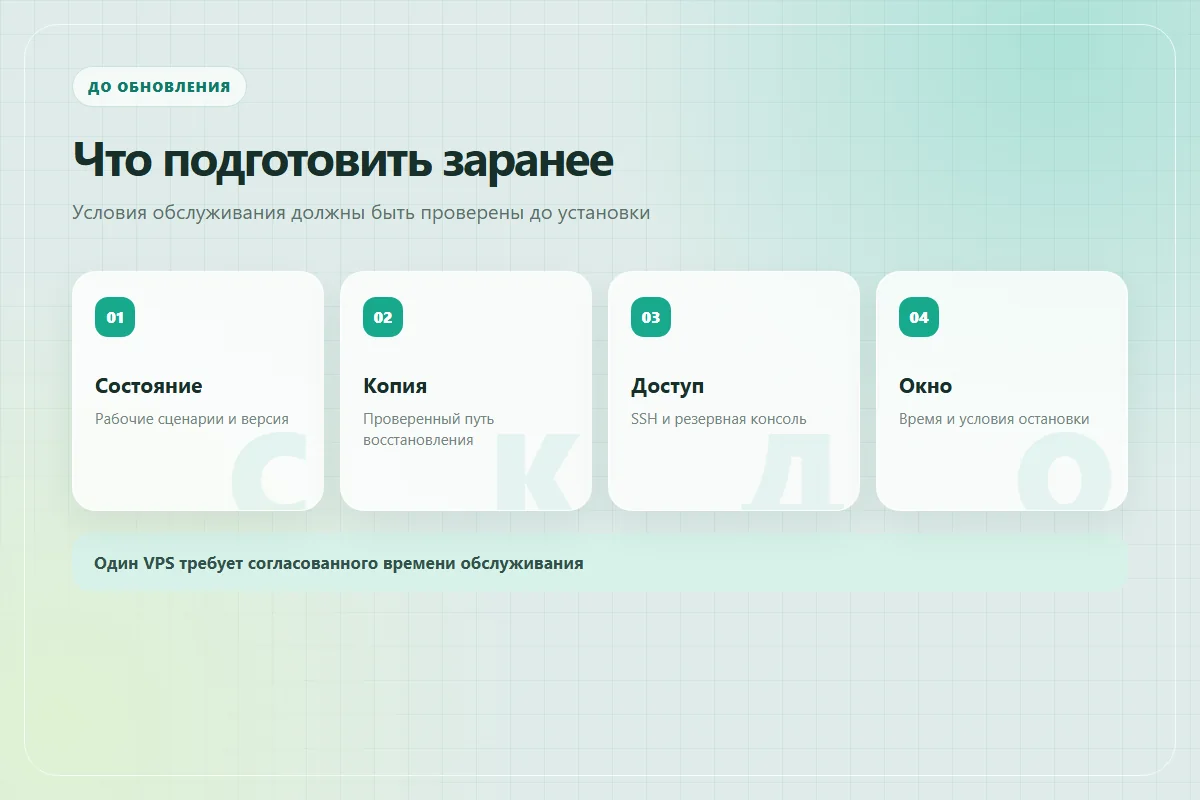Image resolution: width=1200 pixels, height=800 pixels.
Task: Click the 02 number badge
Action: [383, 317]
